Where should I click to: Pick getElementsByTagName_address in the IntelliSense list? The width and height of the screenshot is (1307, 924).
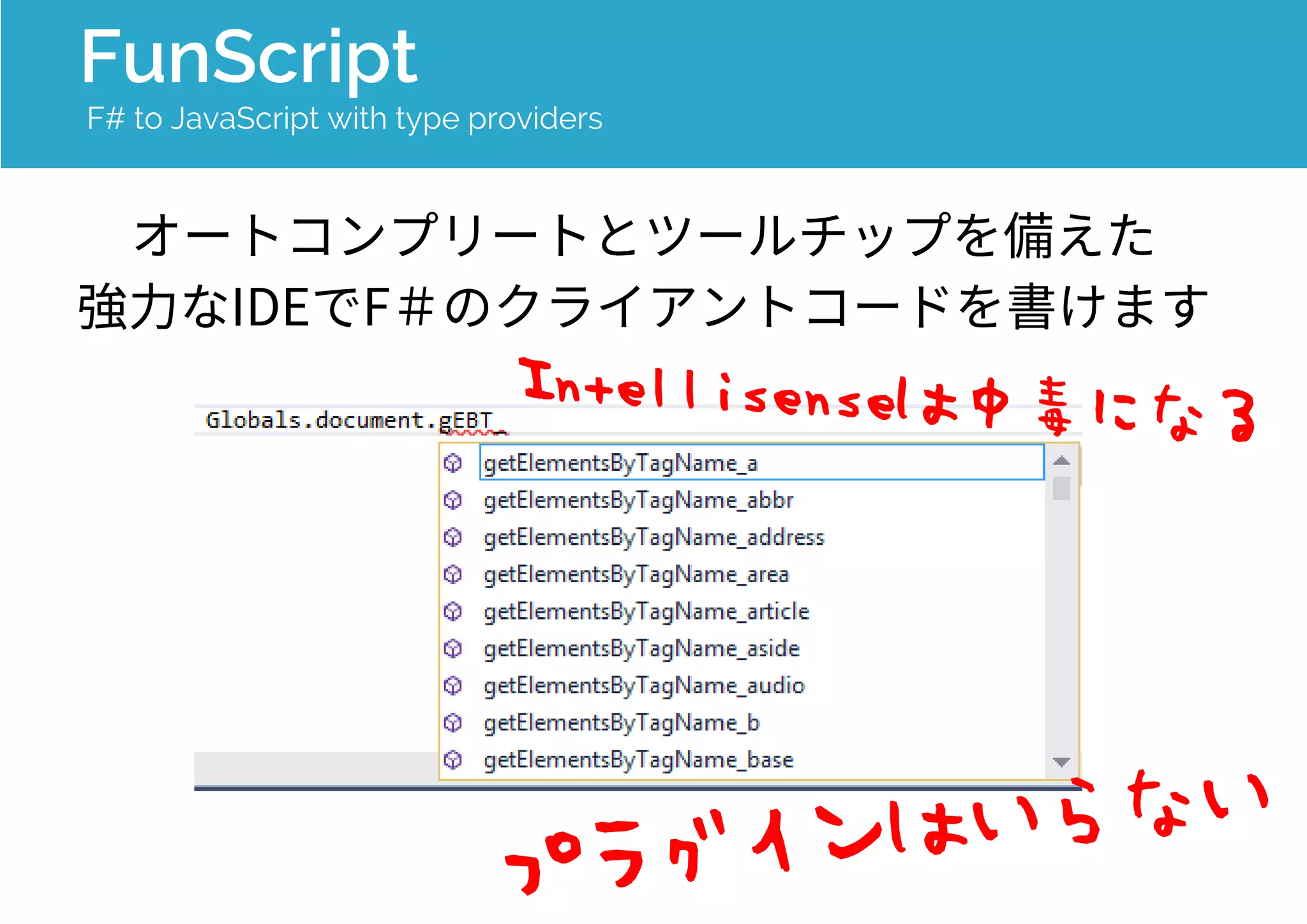click(x=653, y=537)
